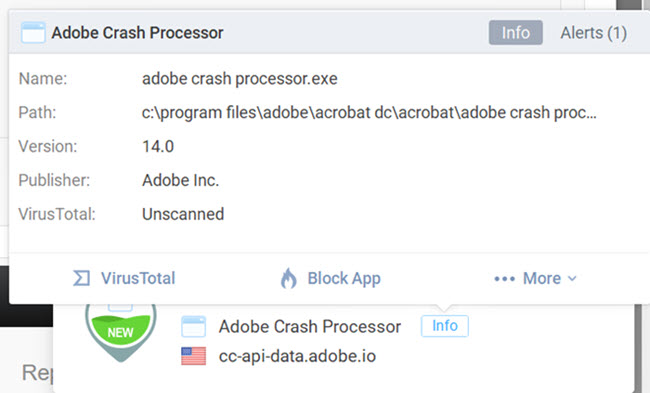Click Block App button text

pos(344,279)
